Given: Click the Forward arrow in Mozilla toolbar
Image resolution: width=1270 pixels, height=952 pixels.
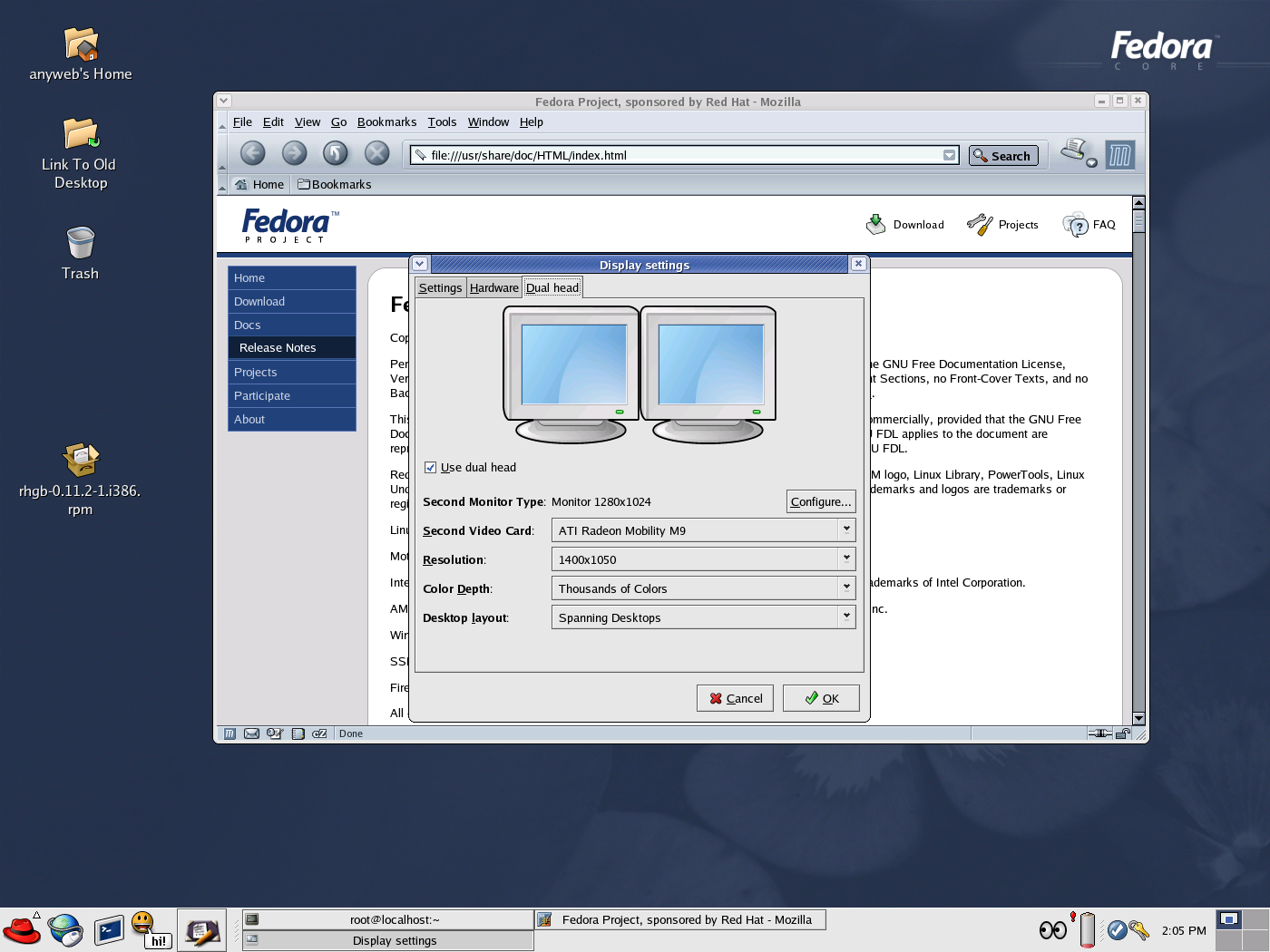Looking at the screenshot, I should click(x=294, y=153).
